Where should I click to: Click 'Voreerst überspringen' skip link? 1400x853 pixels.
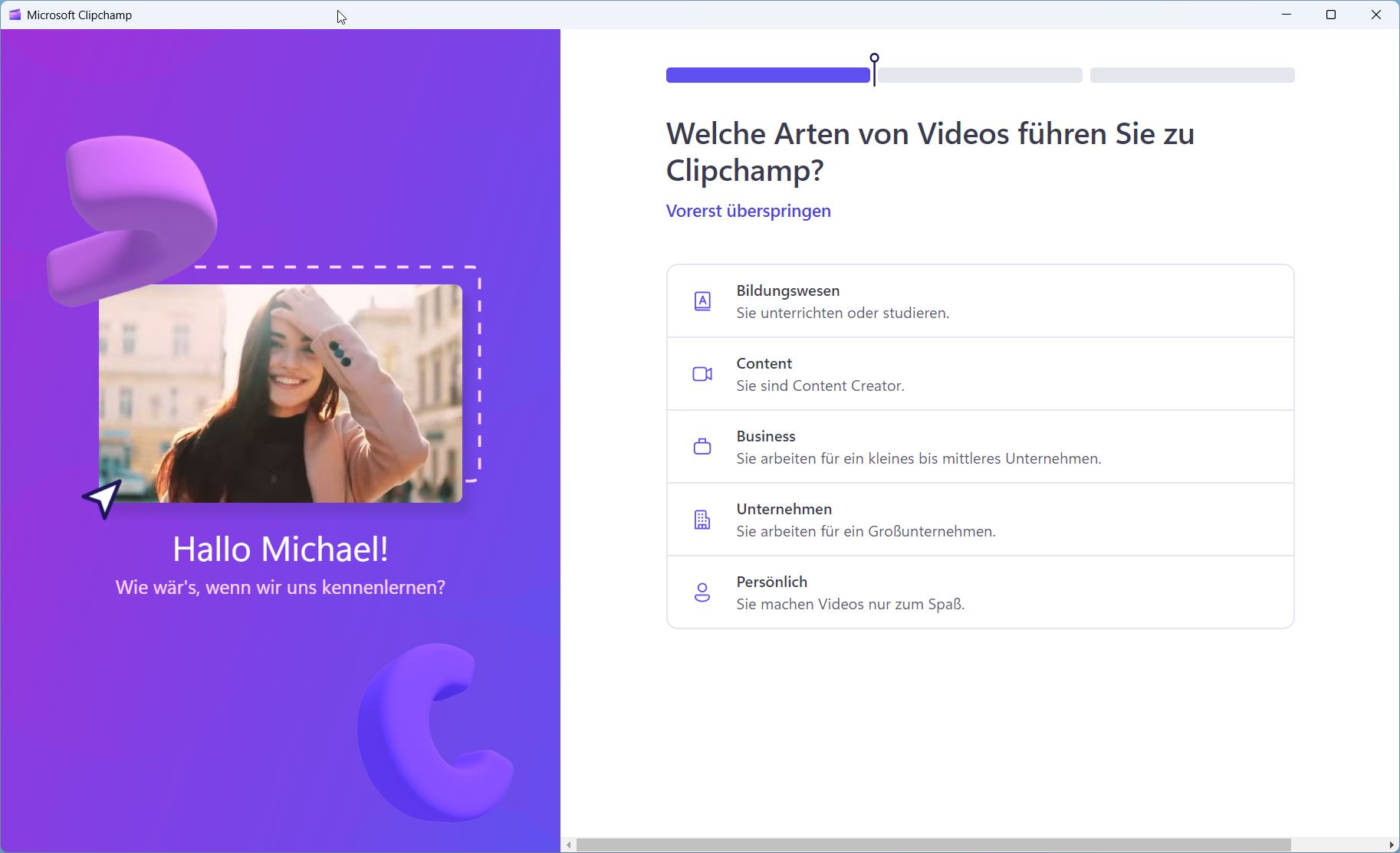(x=748, y=211)
